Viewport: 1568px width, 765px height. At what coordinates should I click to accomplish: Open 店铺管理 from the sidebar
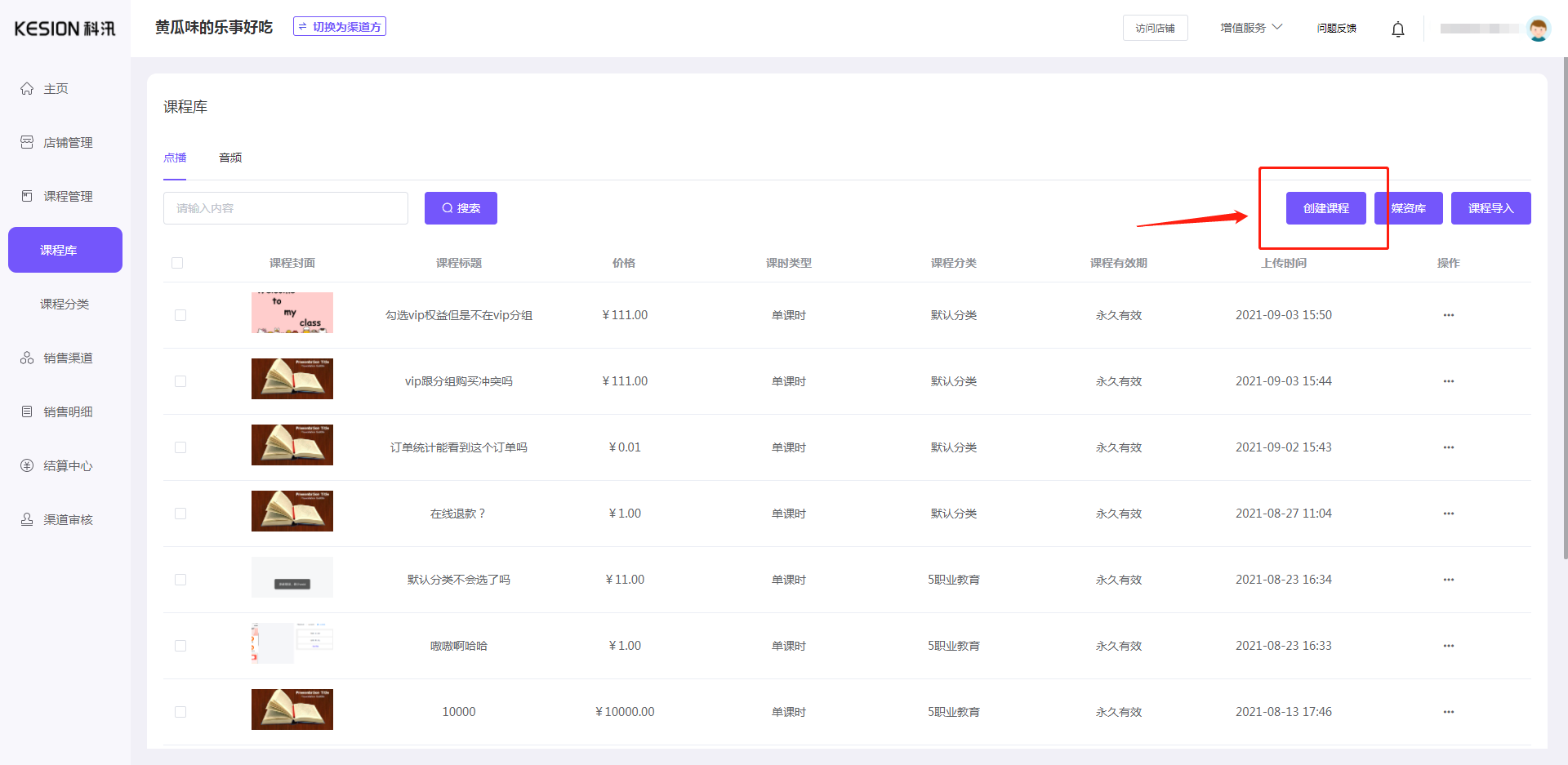coord(67,143)
